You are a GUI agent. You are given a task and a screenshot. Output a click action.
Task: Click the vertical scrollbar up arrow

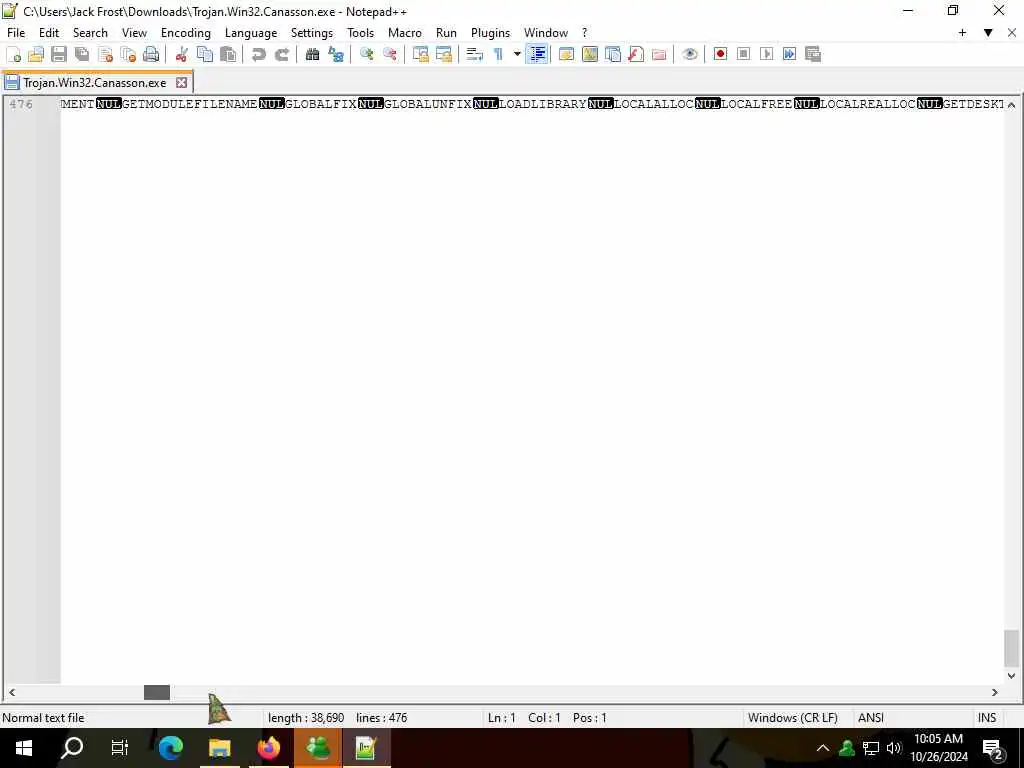pyautogui.click(x=1011, y=104)
